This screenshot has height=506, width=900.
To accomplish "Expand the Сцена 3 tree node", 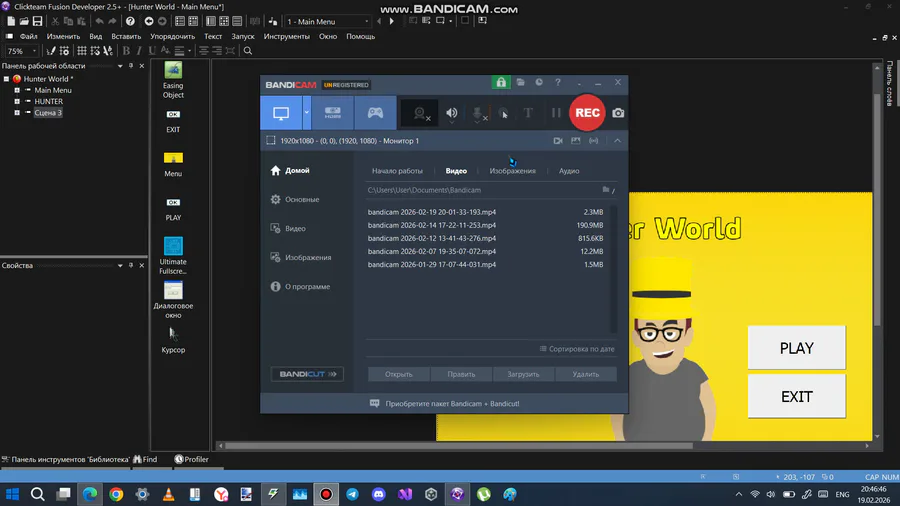I will pyautogui.click(x=17, y=112).
